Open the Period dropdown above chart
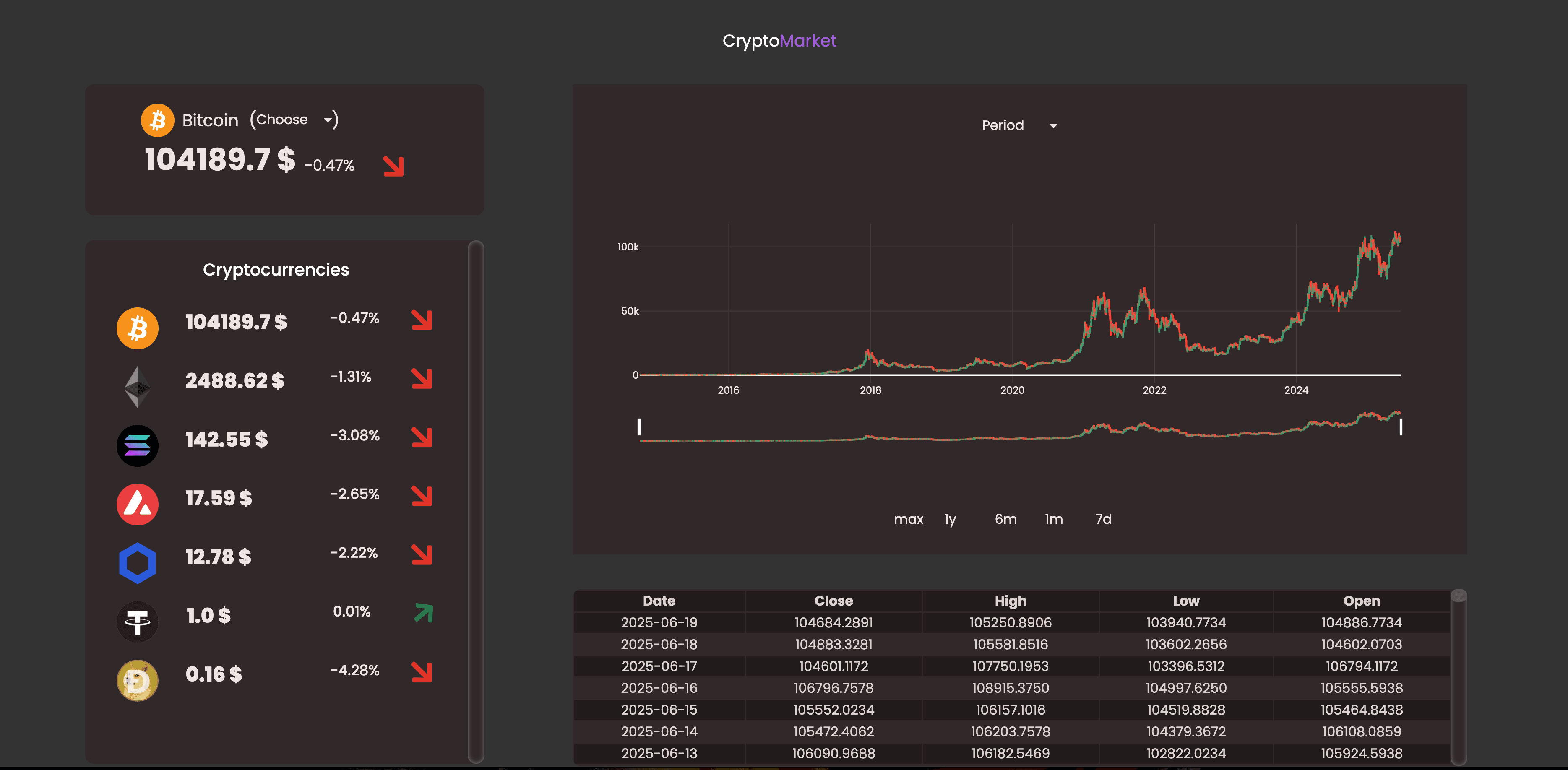This screenshot has width=1568, height=770. (1019, 125)
